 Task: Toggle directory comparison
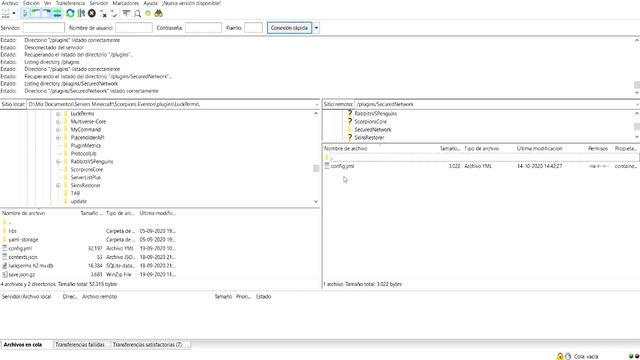(138, 13)
